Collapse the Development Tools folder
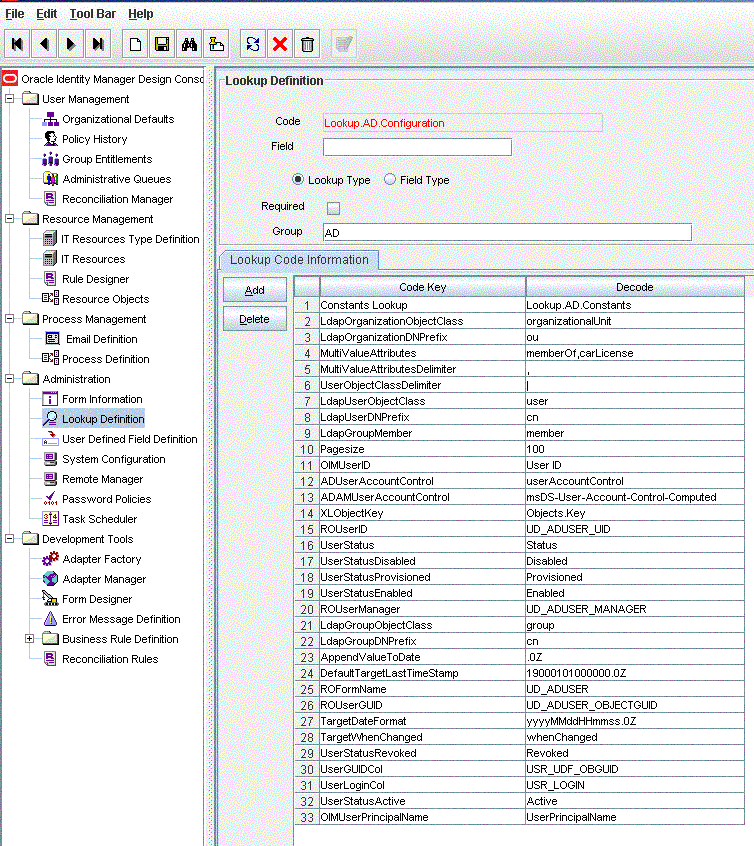 click(x=10, y=538)
